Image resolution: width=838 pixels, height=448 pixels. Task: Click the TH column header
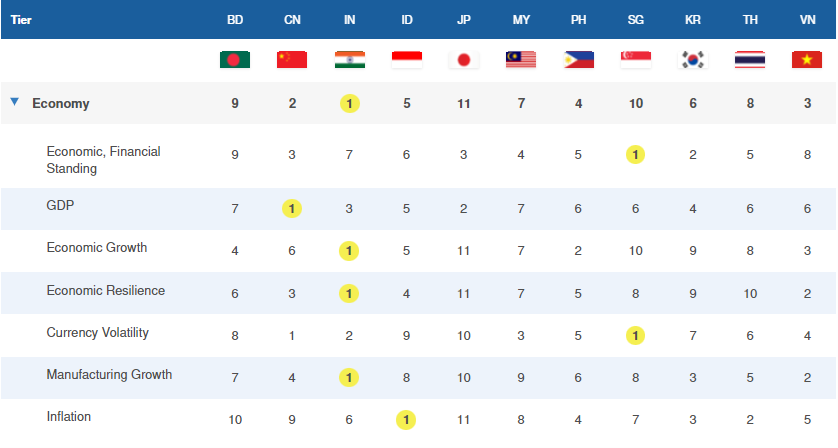tap(750, 19)
